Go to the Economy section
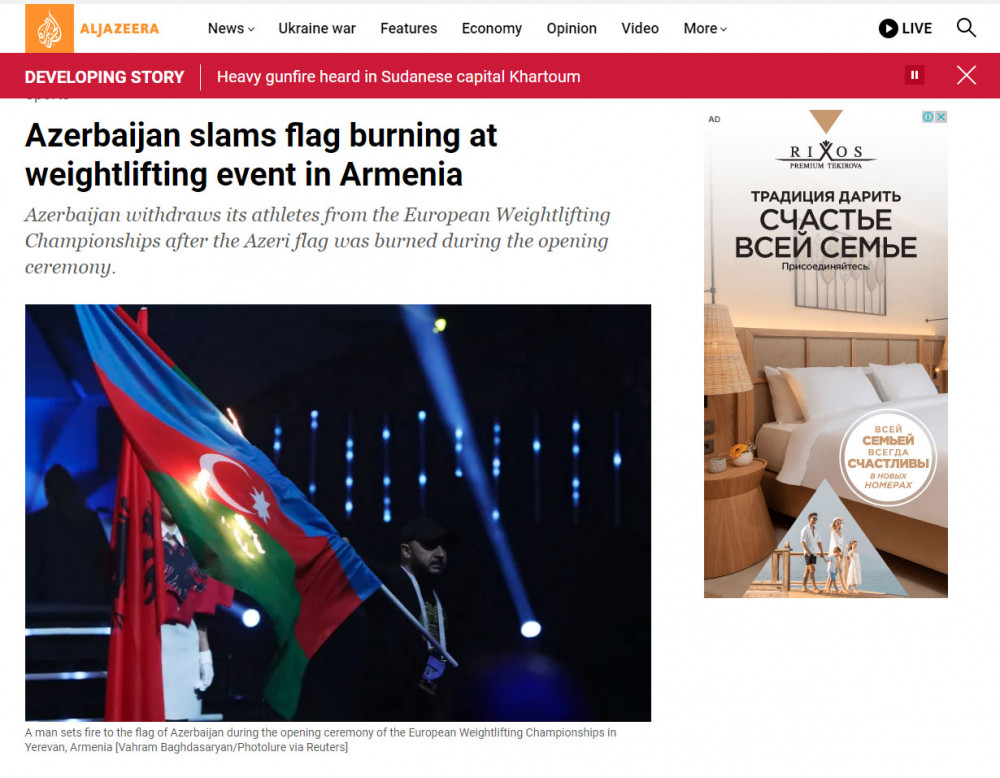Image resolution: width=1000 pixels, height=778 pixels. (x=492, y=29)
